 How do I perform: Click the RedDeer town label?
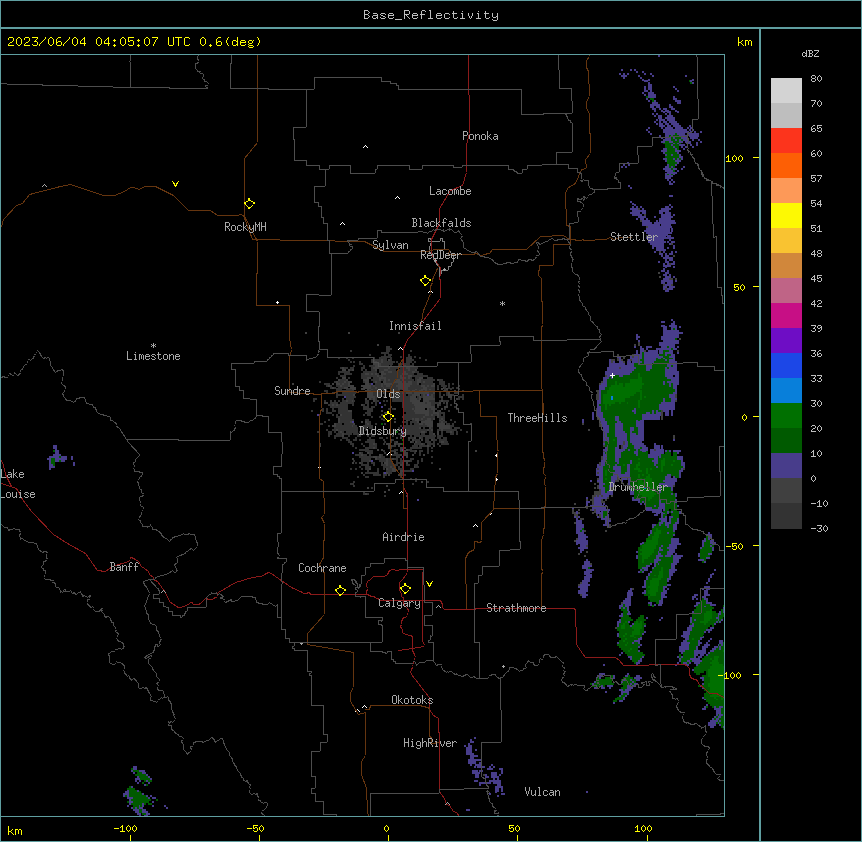point(440,255)
